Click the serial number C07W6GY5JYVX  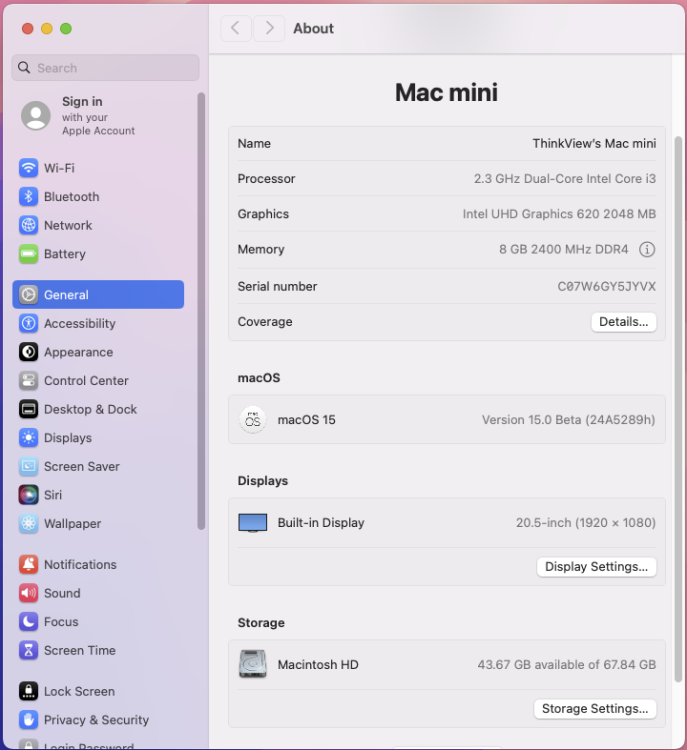(x=607, y=287)
